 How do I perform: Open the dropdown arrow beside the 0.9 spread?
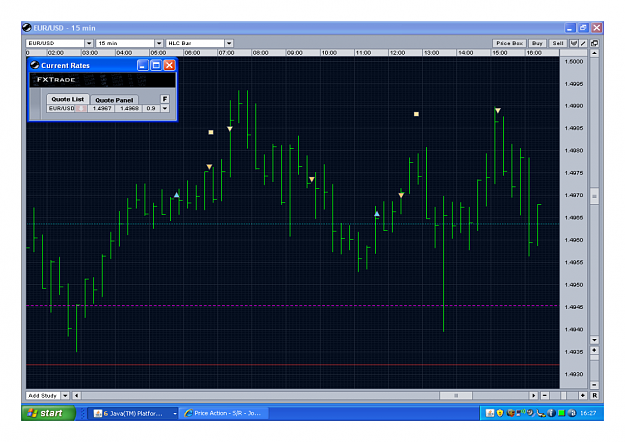[x=165, y=108]
